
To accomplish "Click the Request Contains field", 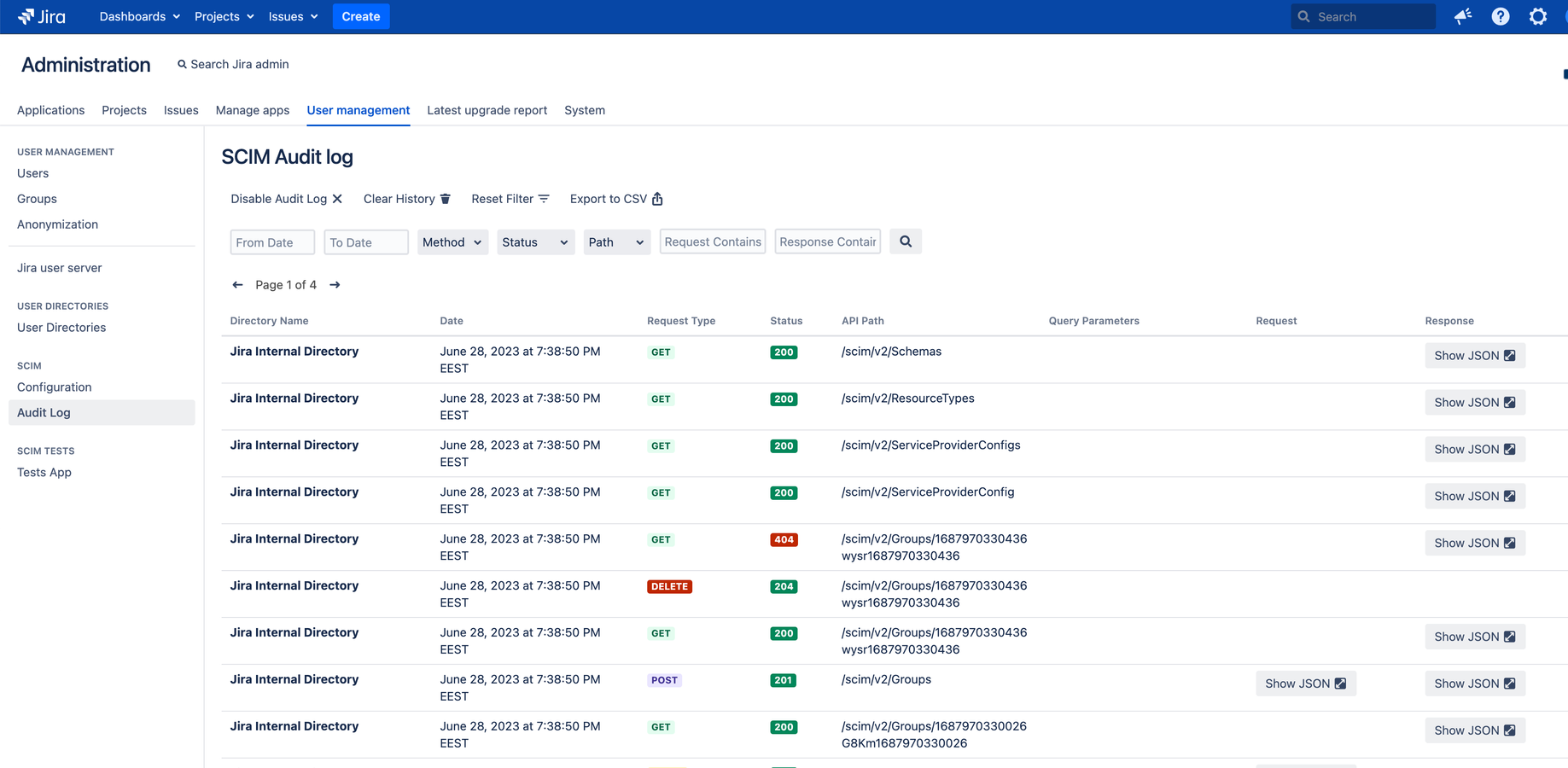I will [713, 241].
